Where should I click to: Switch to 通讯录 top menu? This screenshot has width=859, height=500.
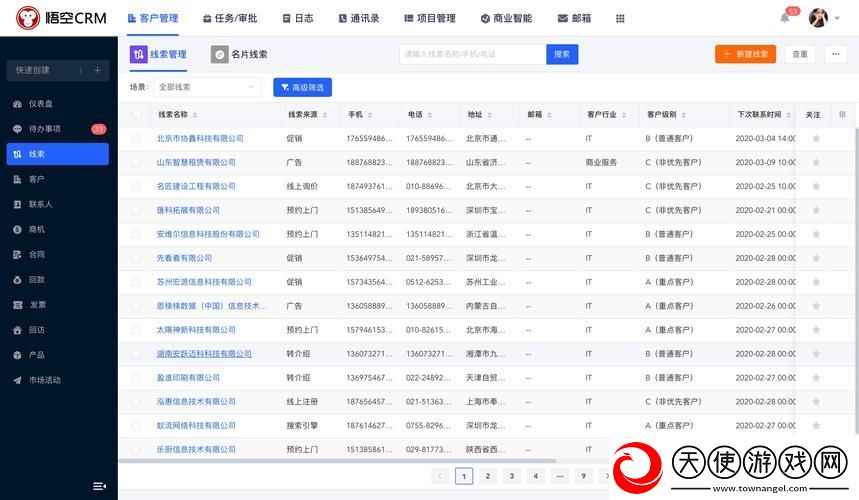(359, 18)
